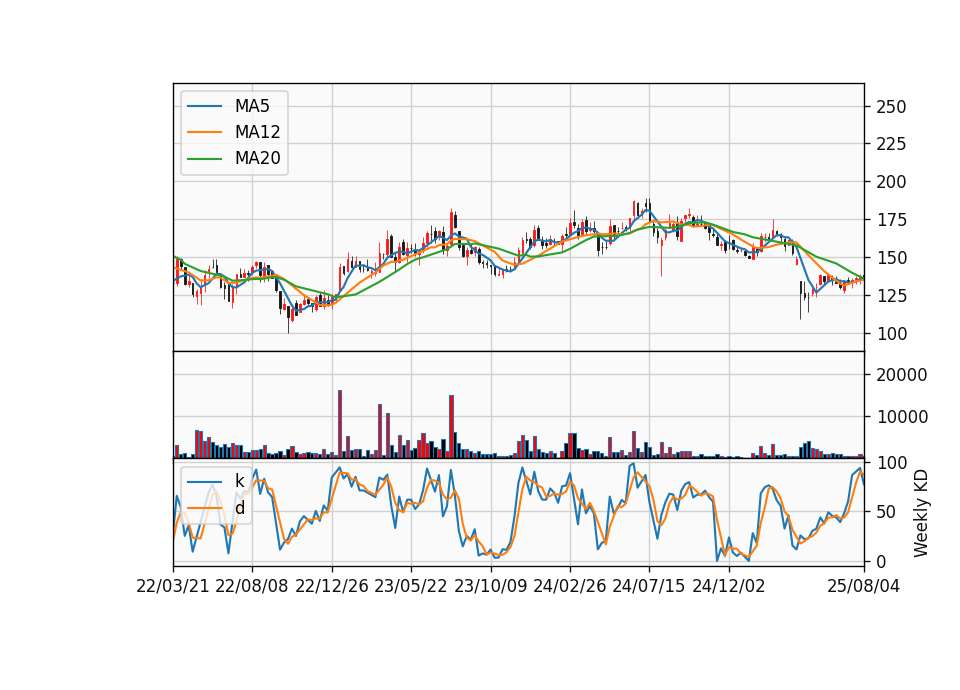Click the 24/02/26 date label

click(x=569, y=587)
